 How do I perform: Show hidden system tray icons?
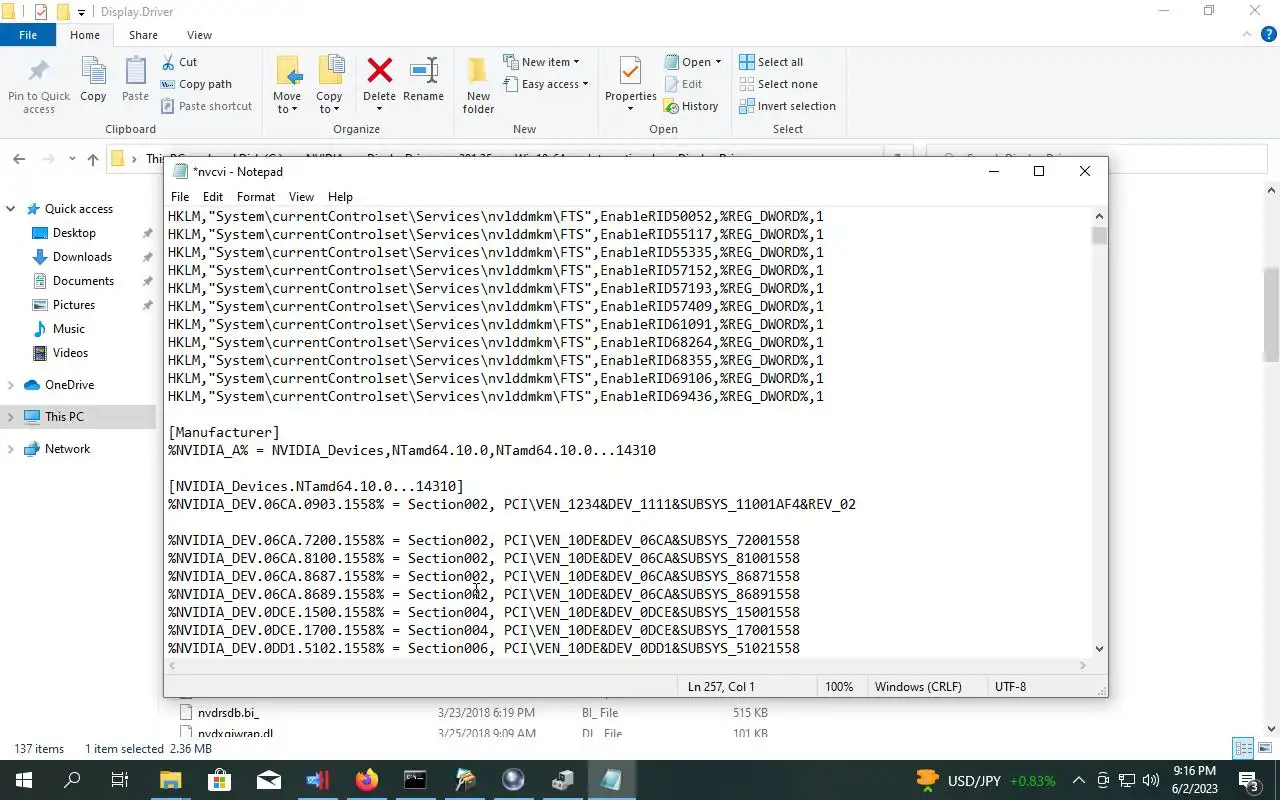pos(1079,780)
